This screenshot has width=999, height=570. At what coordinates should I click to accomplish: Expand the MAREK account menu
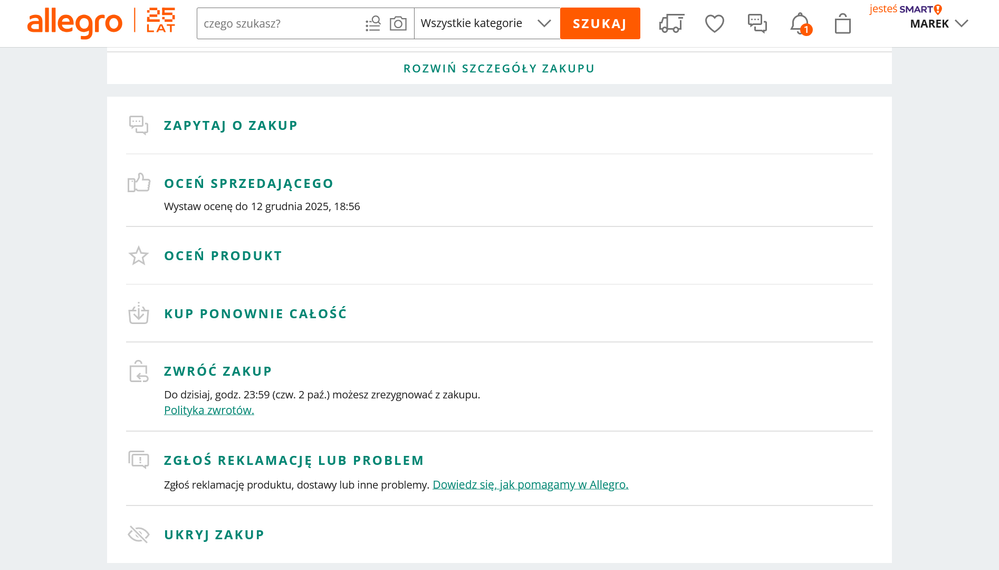click(x=938, y=24)
